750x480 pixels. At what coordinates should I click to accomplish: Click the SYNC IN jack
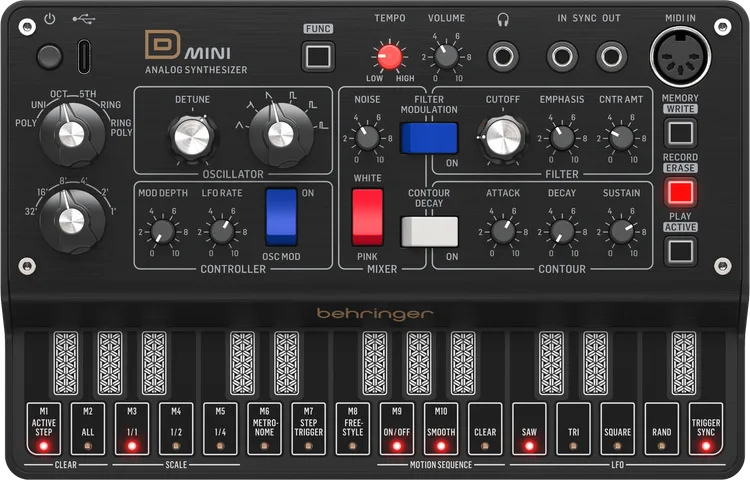point(562,57)
